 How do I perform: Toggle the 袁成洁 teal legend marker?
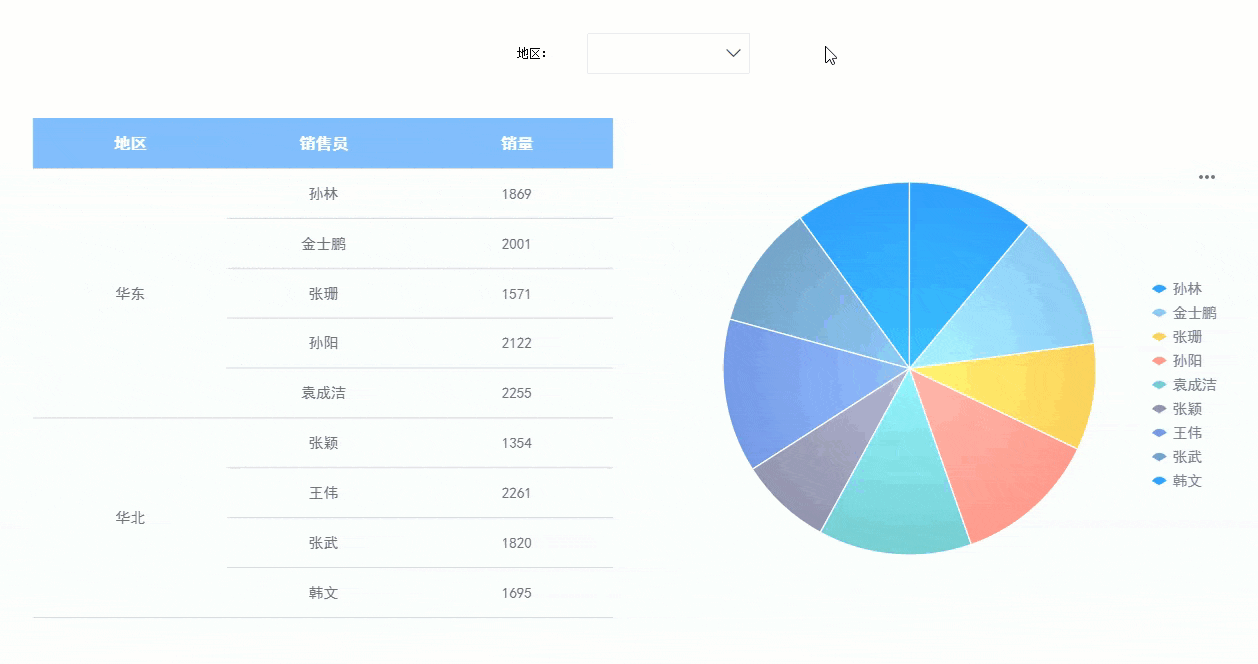pos(1159,385)
